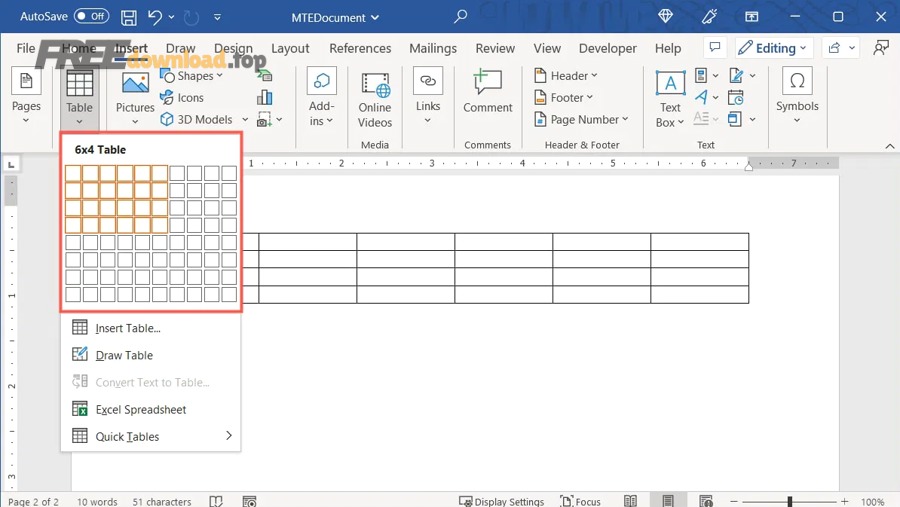Click the Chart bar graph icon
The image size is (900, 507).
pyautogui.click(x=265, y=97)
